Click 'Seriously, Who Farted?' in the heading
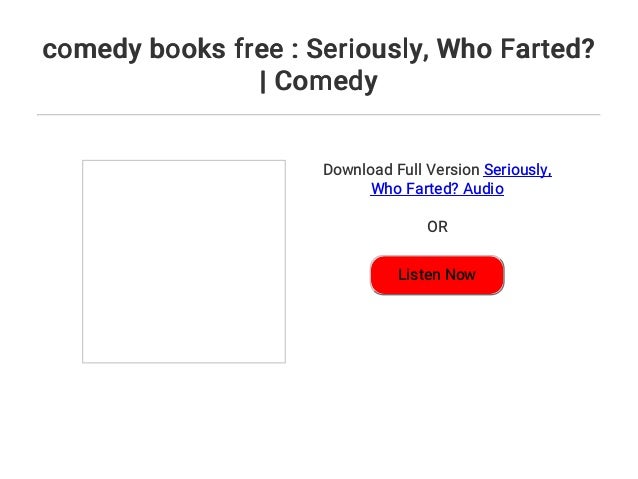This screenshot has height=479, width=638. pos(450,49)
